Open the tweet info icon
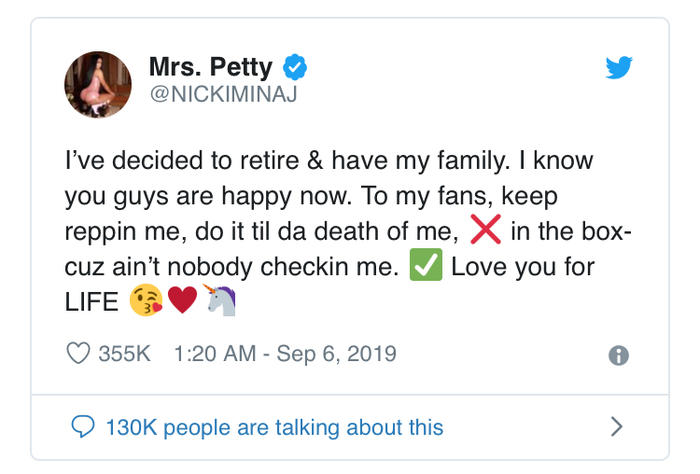Image resolution: width=700 pixels, height=474 pixels. tap(619, 355)
